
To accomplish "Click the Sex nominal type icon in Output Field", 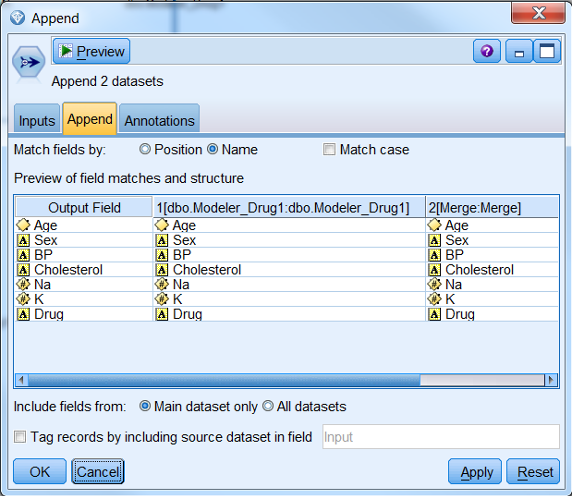I will pyautogui.click(x=23, y=240).
